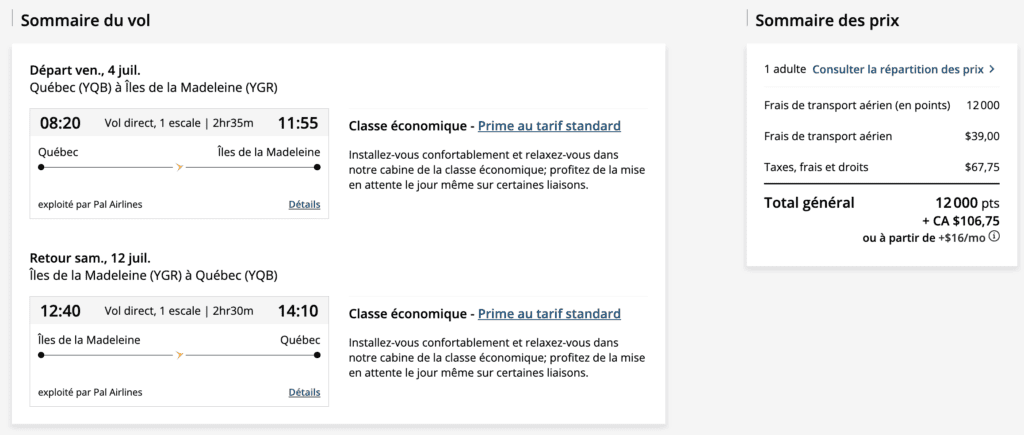
Task: Click the 'Retour sam., 12 juil.' label
Action: click(x=90, y=258)
